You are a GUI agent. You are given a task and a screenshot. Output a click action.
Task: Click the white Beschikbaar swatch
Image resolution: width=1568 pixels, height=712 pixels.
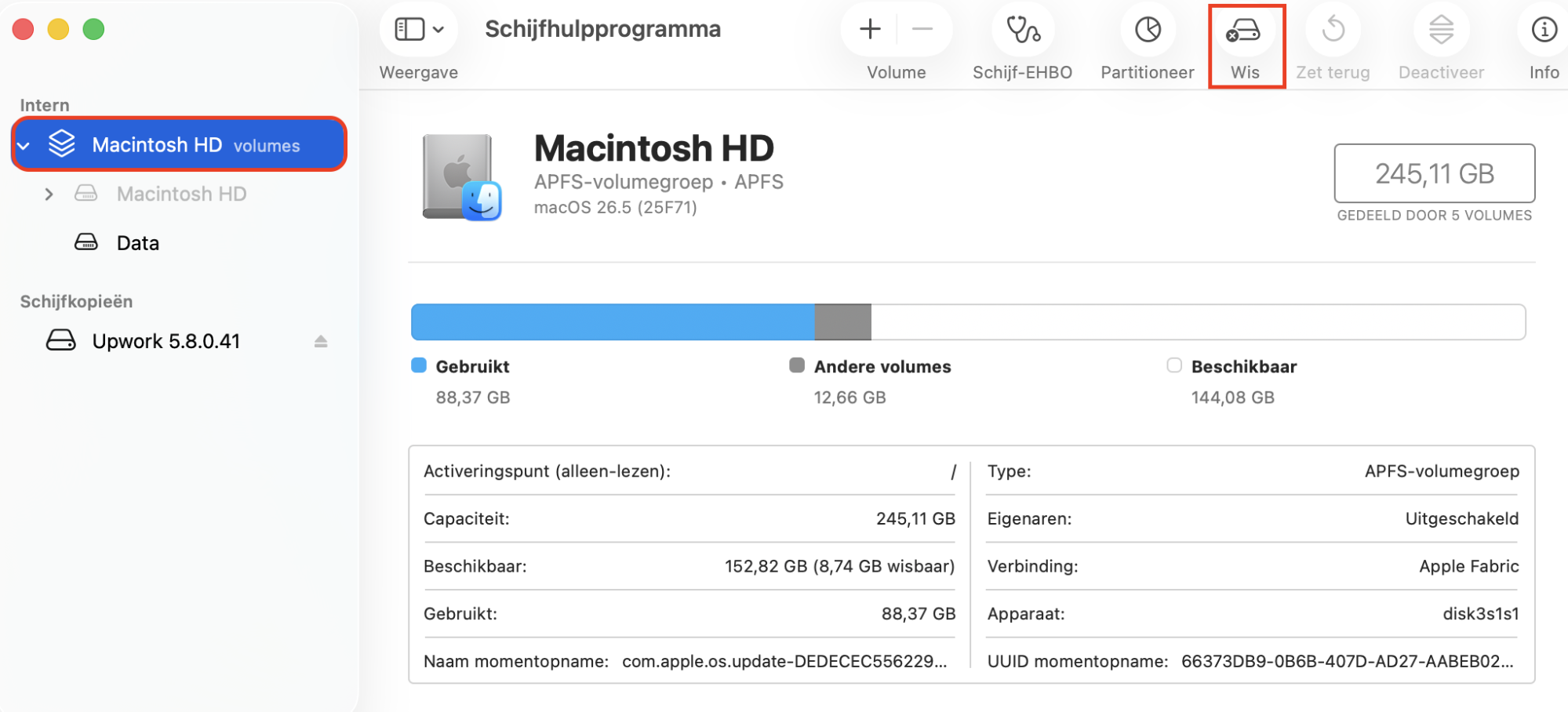(x=1174, y=365)
